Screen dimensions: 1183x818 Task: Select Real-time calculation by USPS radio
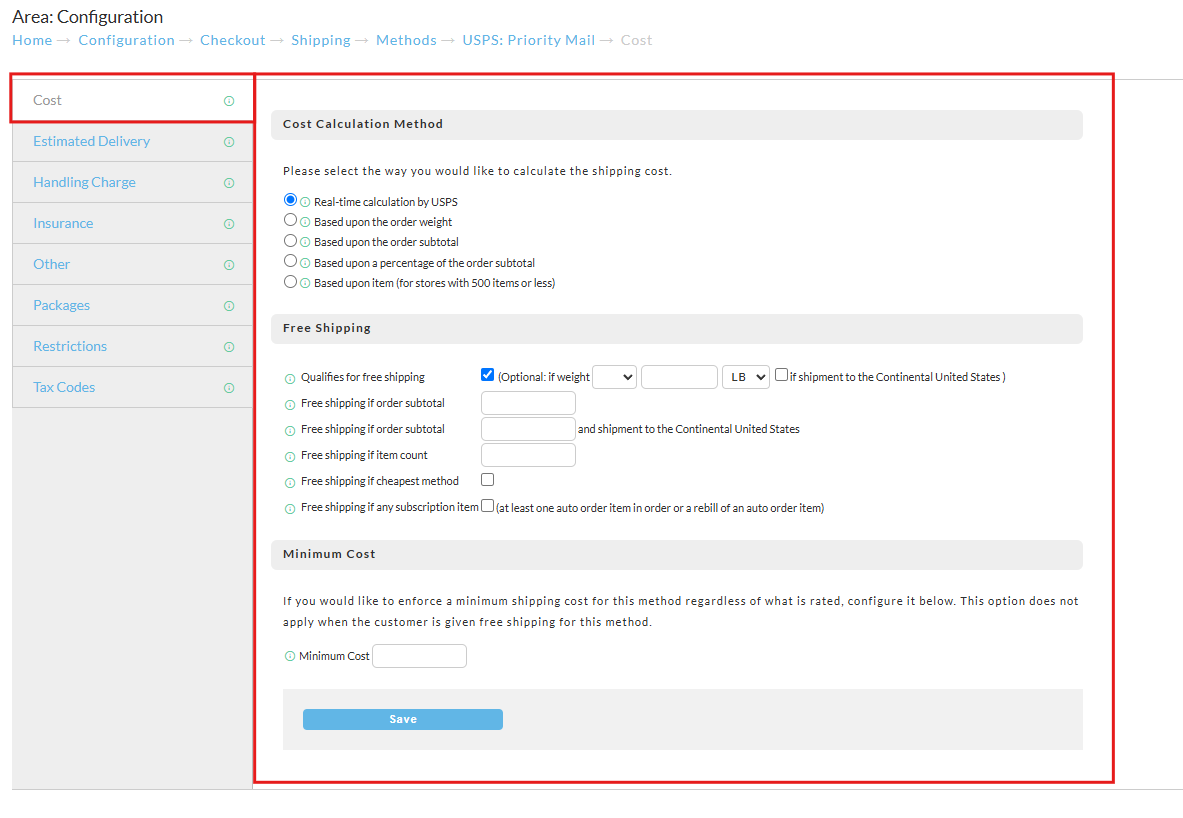pos(290,200)
